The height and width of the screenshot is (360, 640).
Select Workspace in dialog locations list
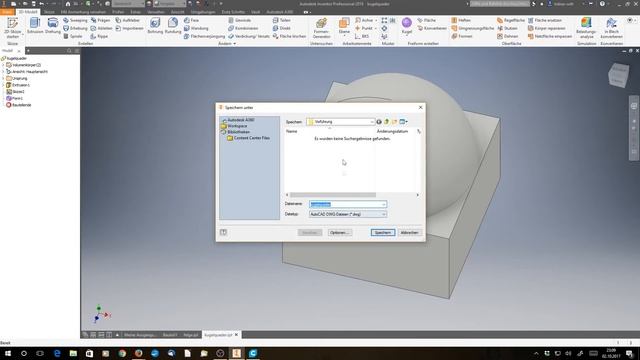[235, 126]
